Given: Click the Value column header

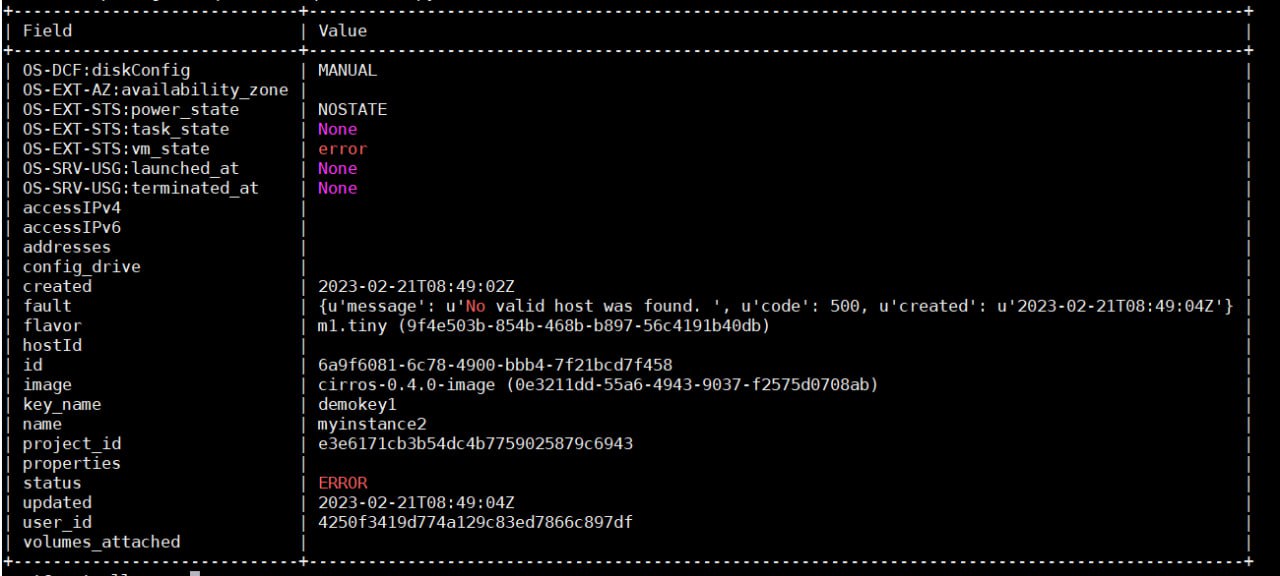Looking at the screenshot, I should (343, 30).
